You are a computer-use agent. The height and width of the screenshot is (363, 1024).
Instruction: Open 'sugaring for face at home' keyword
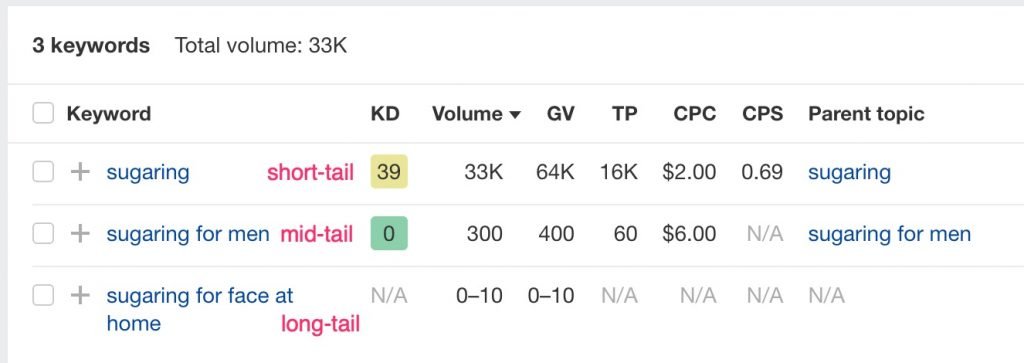pyautogui.click(x=200, y=309)
